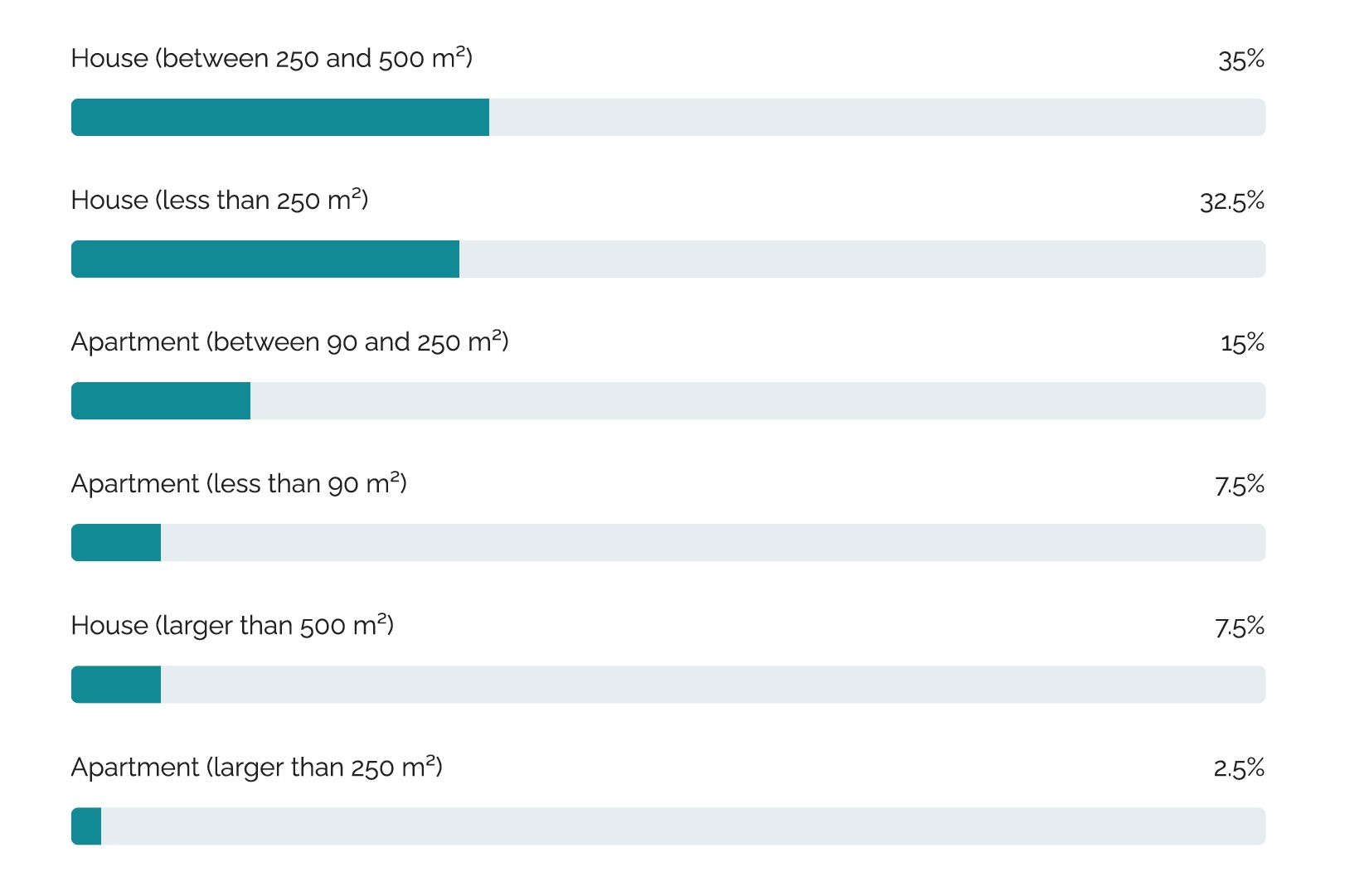The height and width of the screenshot is (896, 1369).
Task: Click the "Apartment (between 90 and 250 m²)" label
Action: coord(289,342)
